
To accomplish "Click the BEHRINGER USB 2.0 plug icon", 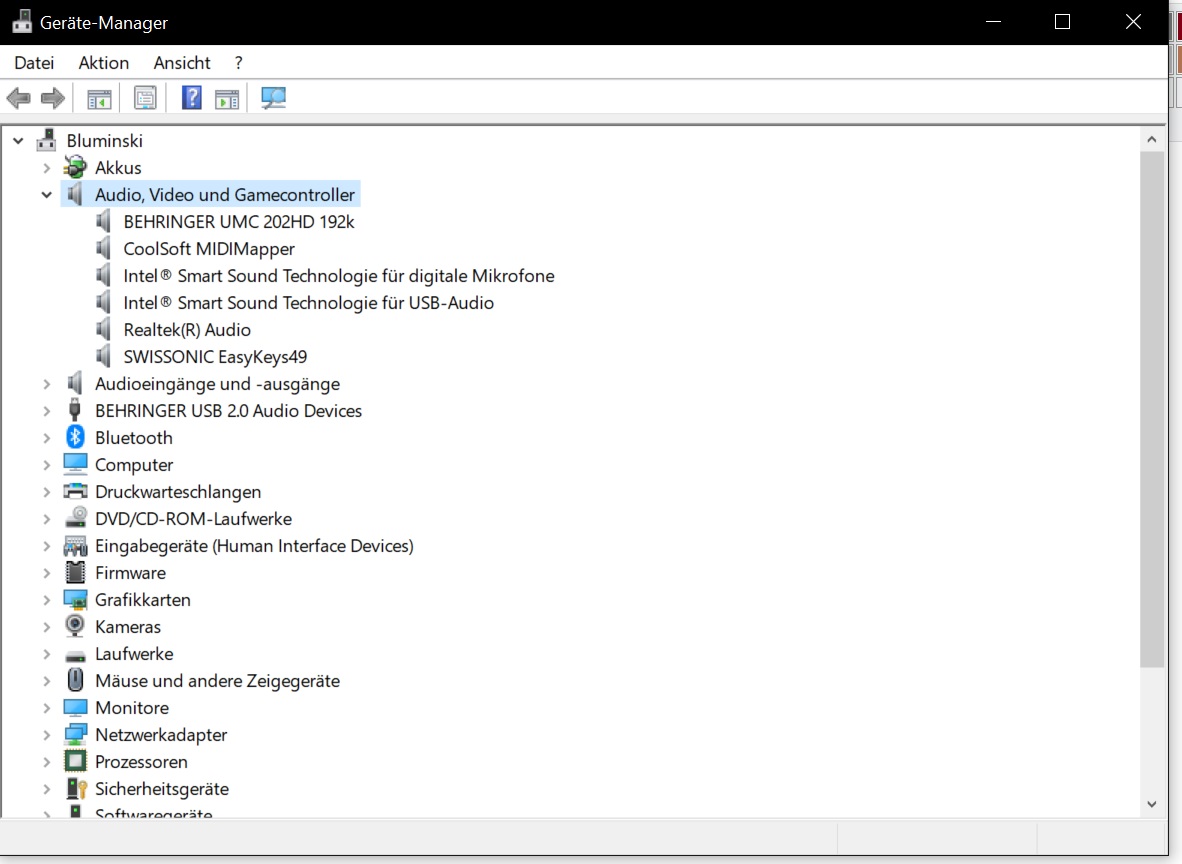I will click(75, 410).
